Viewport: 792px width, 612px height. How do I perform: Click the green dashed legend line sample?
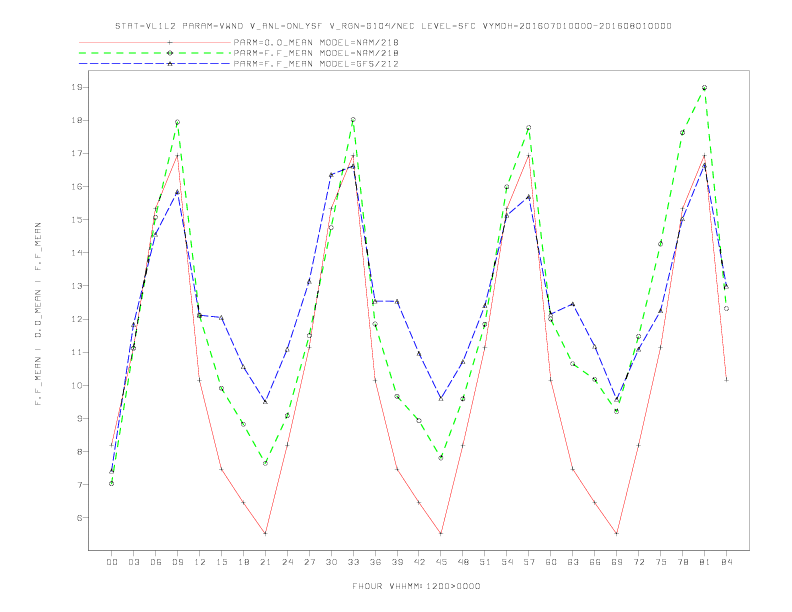point(155,53)
